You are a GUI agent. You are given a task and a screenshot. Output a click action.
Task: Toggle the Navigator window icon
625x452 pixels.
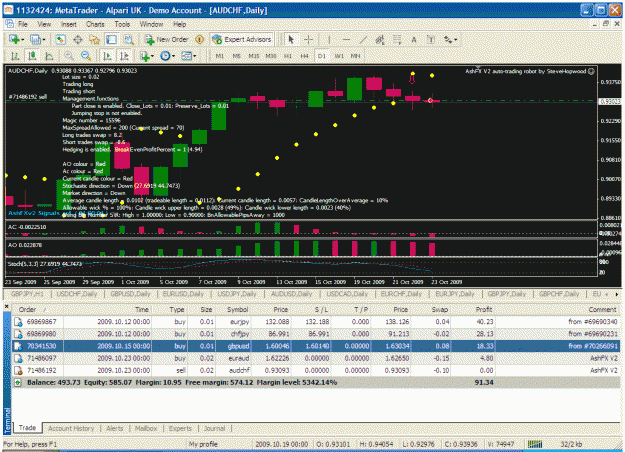pyautogui.click(x=94, y=39)
